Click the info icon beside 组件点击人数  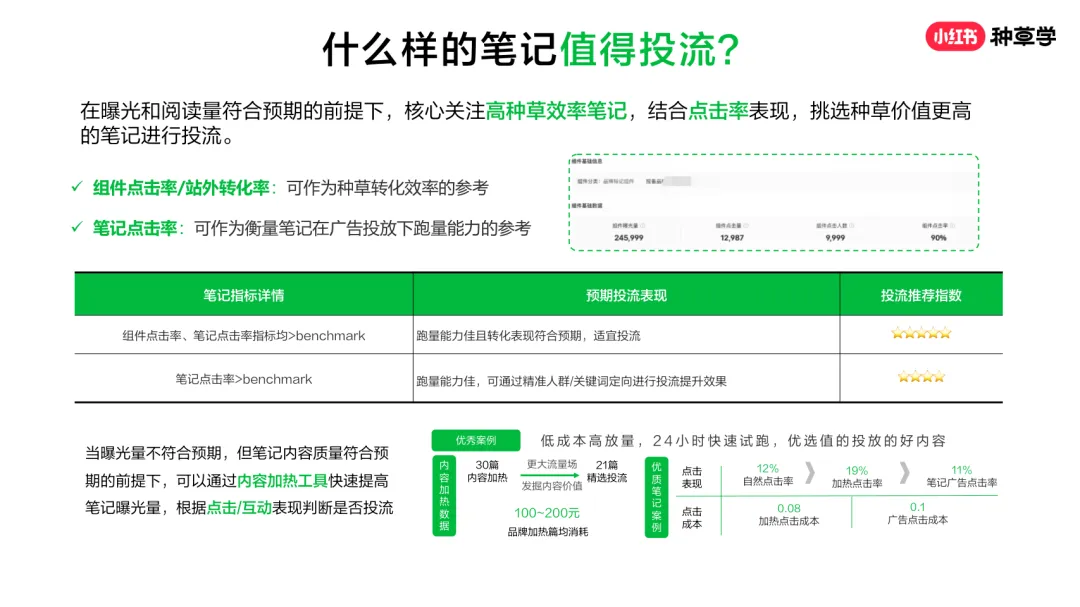coord(852,225)
